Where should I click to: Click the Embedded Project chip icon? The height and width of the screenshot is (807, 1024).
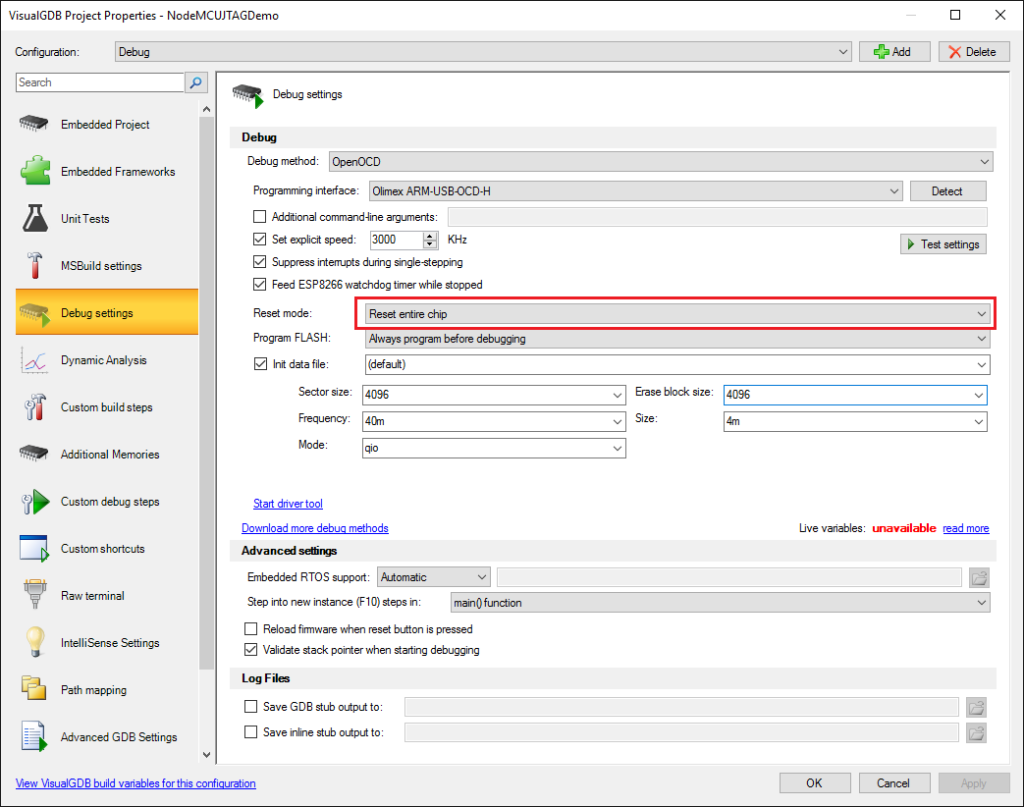point(35,125)
